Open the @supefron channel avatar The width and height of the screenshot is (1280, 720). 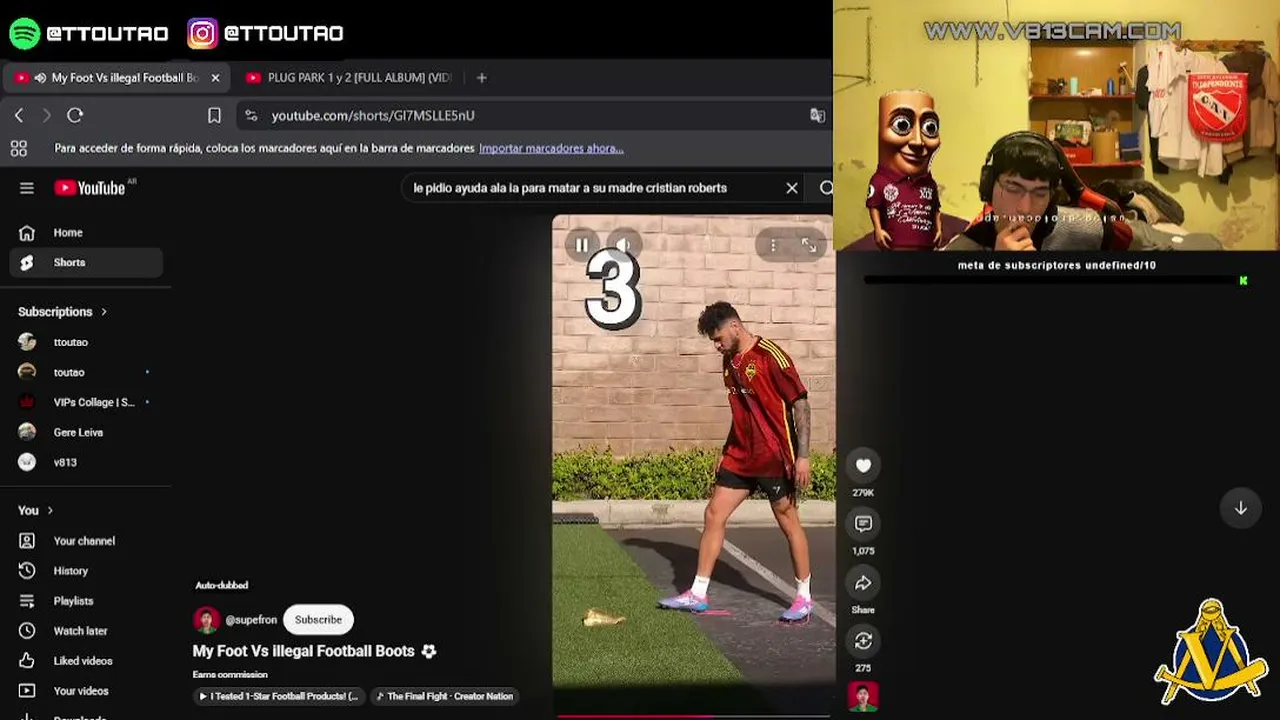207,620
